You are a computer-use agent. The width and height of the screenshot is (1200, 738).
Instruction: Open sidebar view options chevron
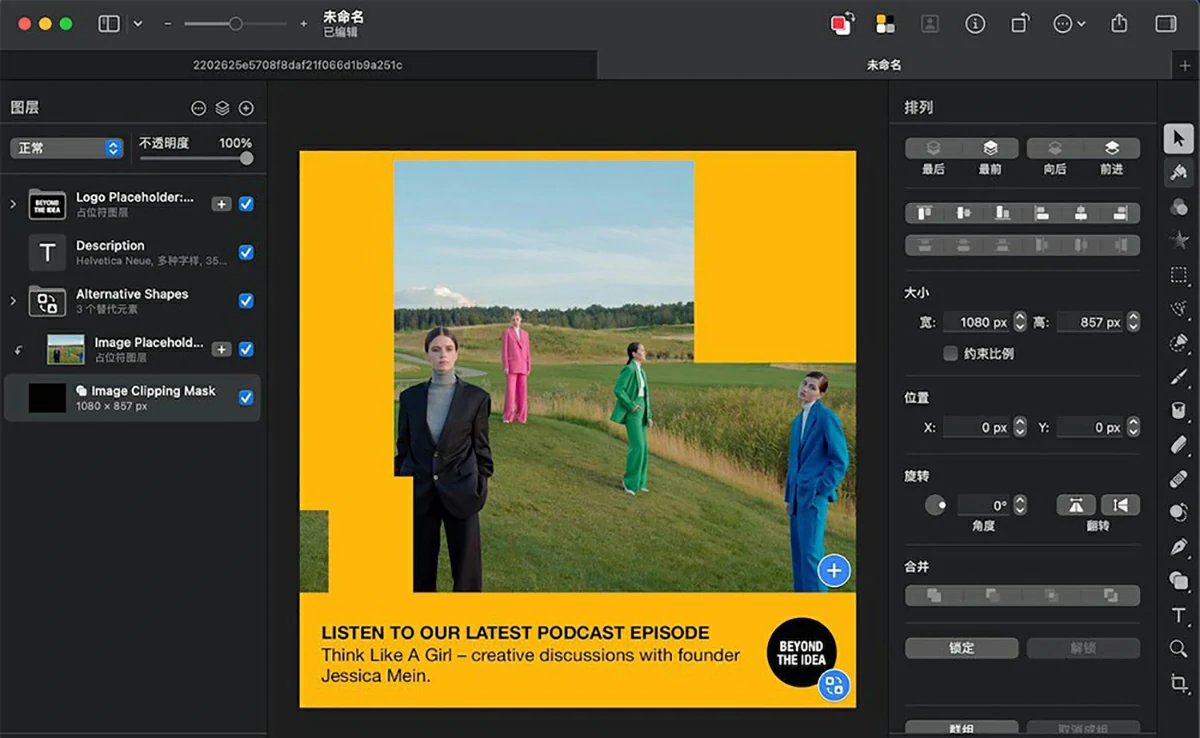click(x=138, y=23)
